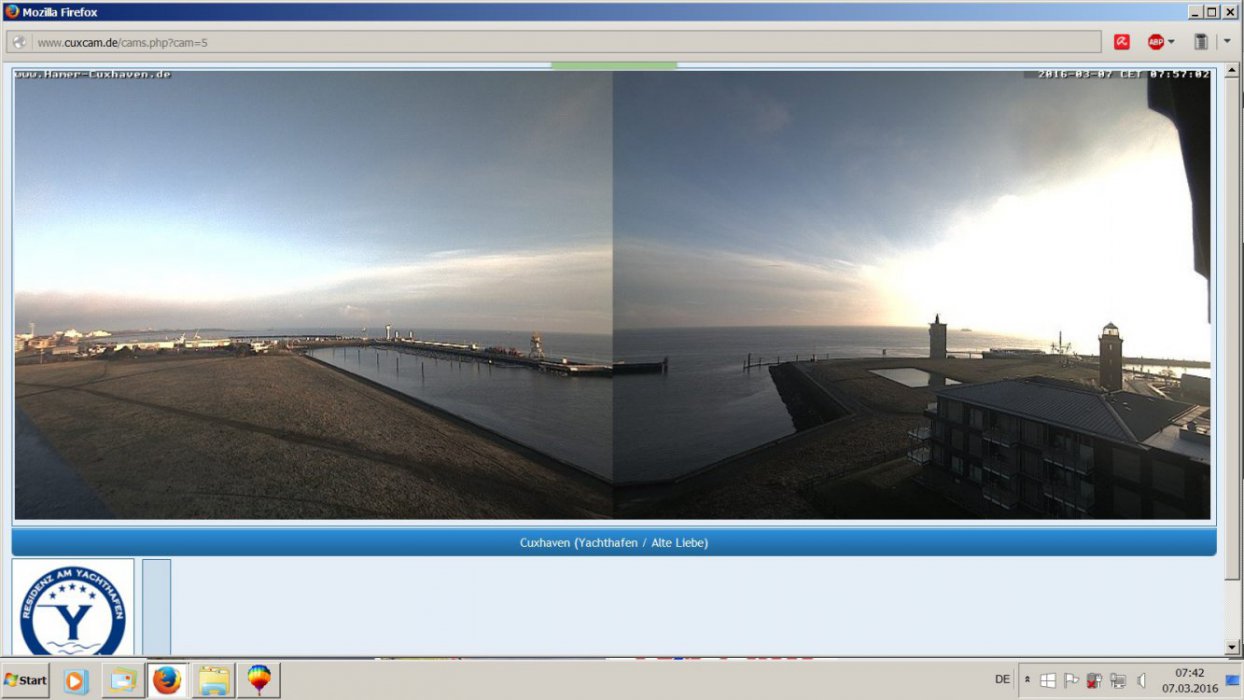The image size is (1244, 700).
Task: Switch the DE keyboard language indicator
Action: (1002, 680)
